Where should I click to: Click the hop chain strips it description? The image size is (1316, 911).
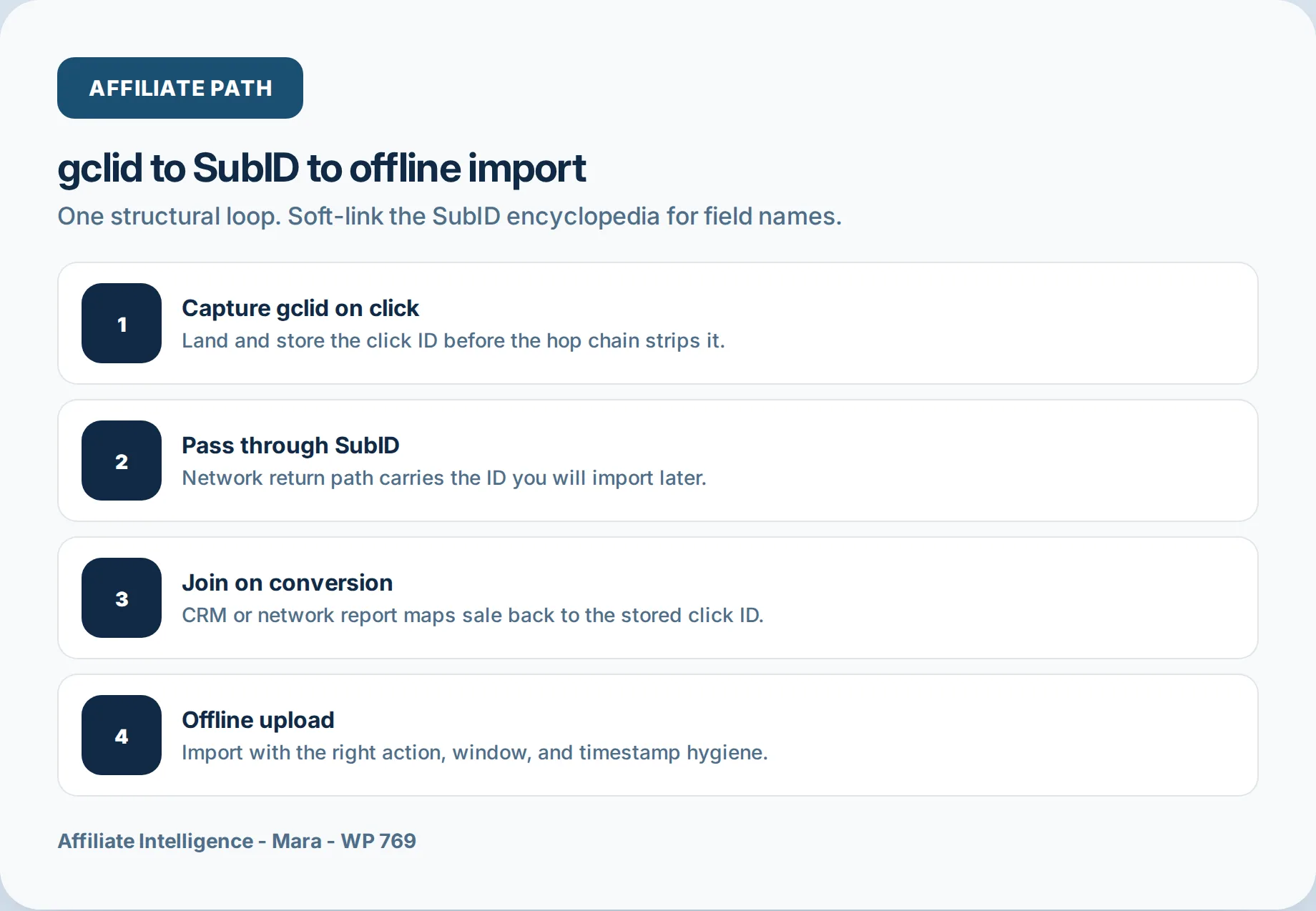click(453, 340)
